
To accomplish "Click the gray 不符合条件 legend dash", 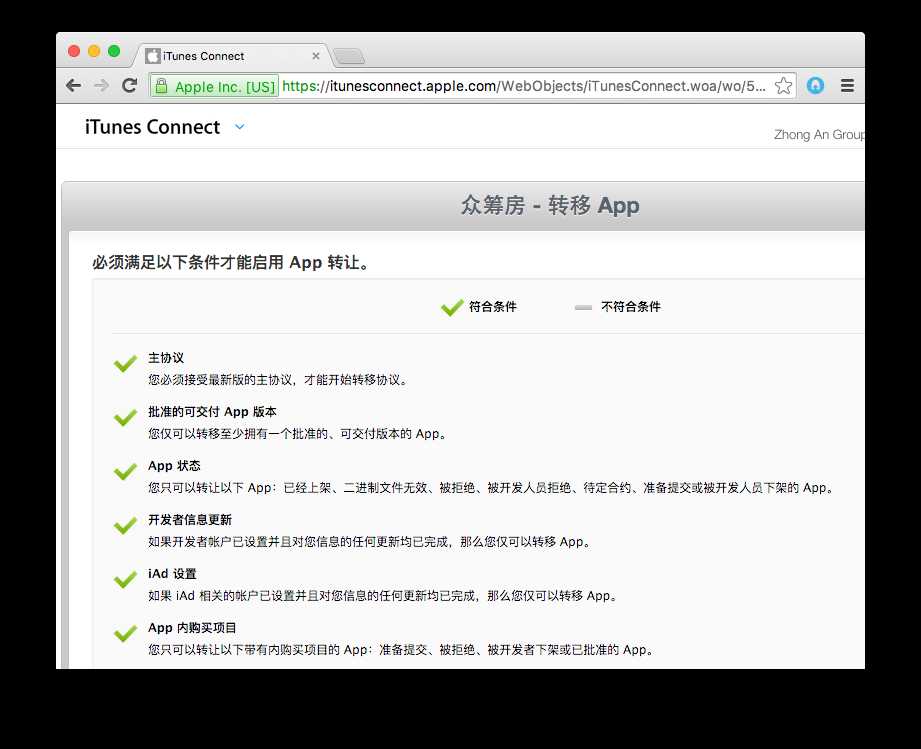I will [x=583, y=307].
